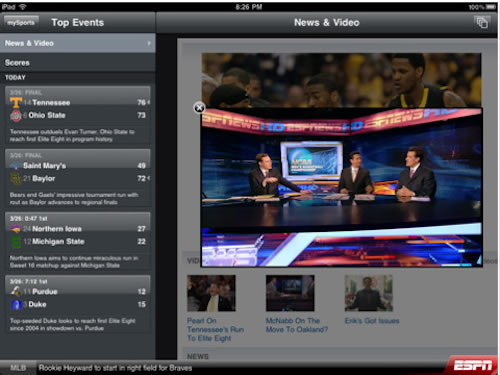Click the 3/26 0:47 1st game status

(x=29, y=219)
